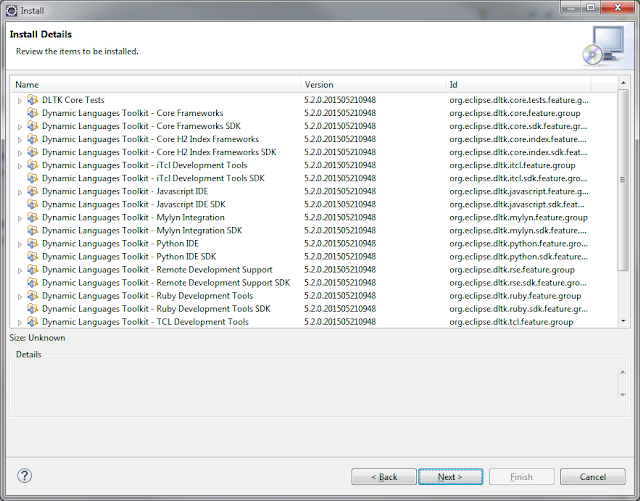Expand the TCL Development Tools node
The width and height of the screenshot is (640, 501).
pos(20,323)
